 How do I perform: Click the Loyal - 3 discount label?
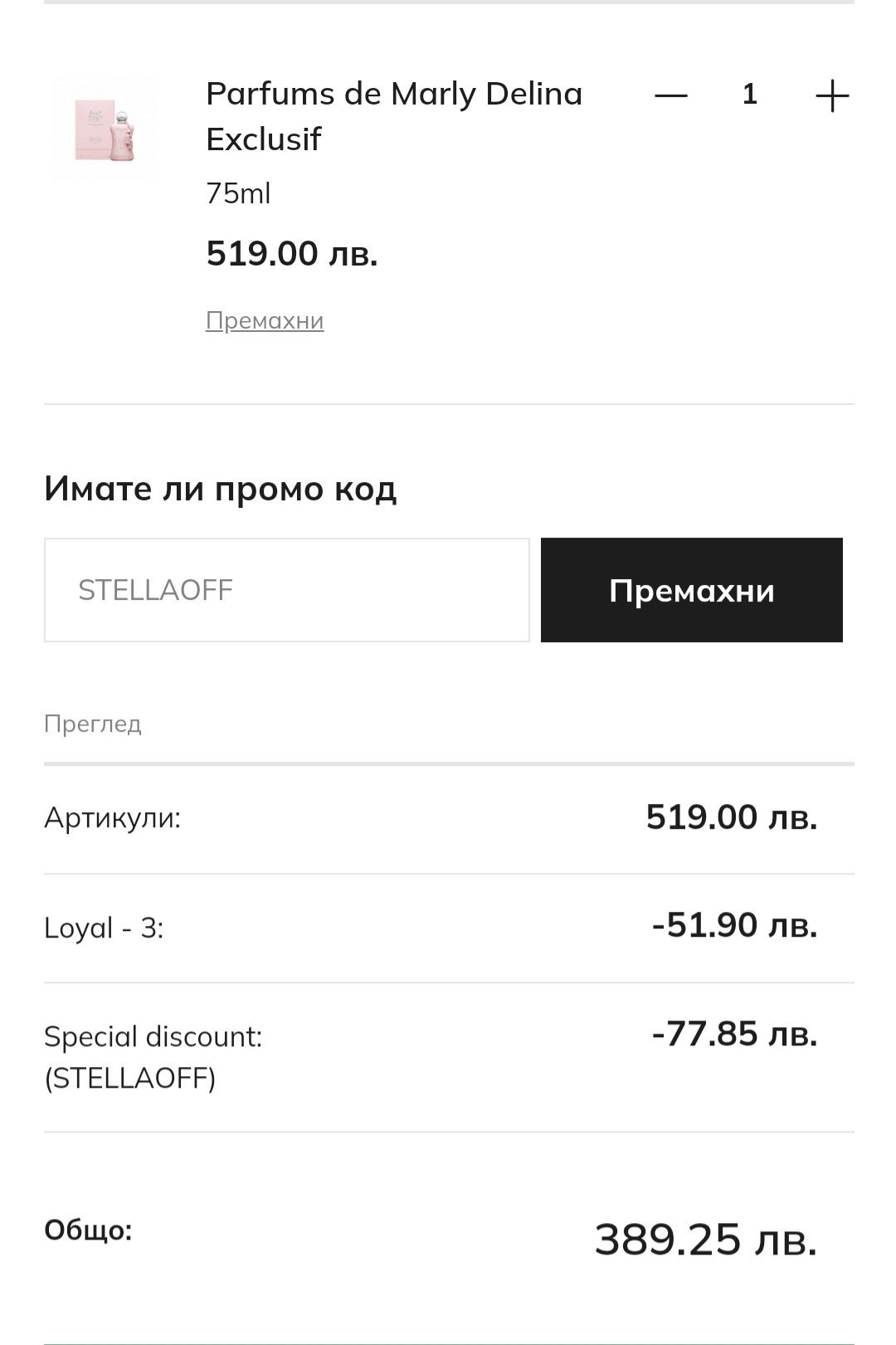[x=104, y=928]
